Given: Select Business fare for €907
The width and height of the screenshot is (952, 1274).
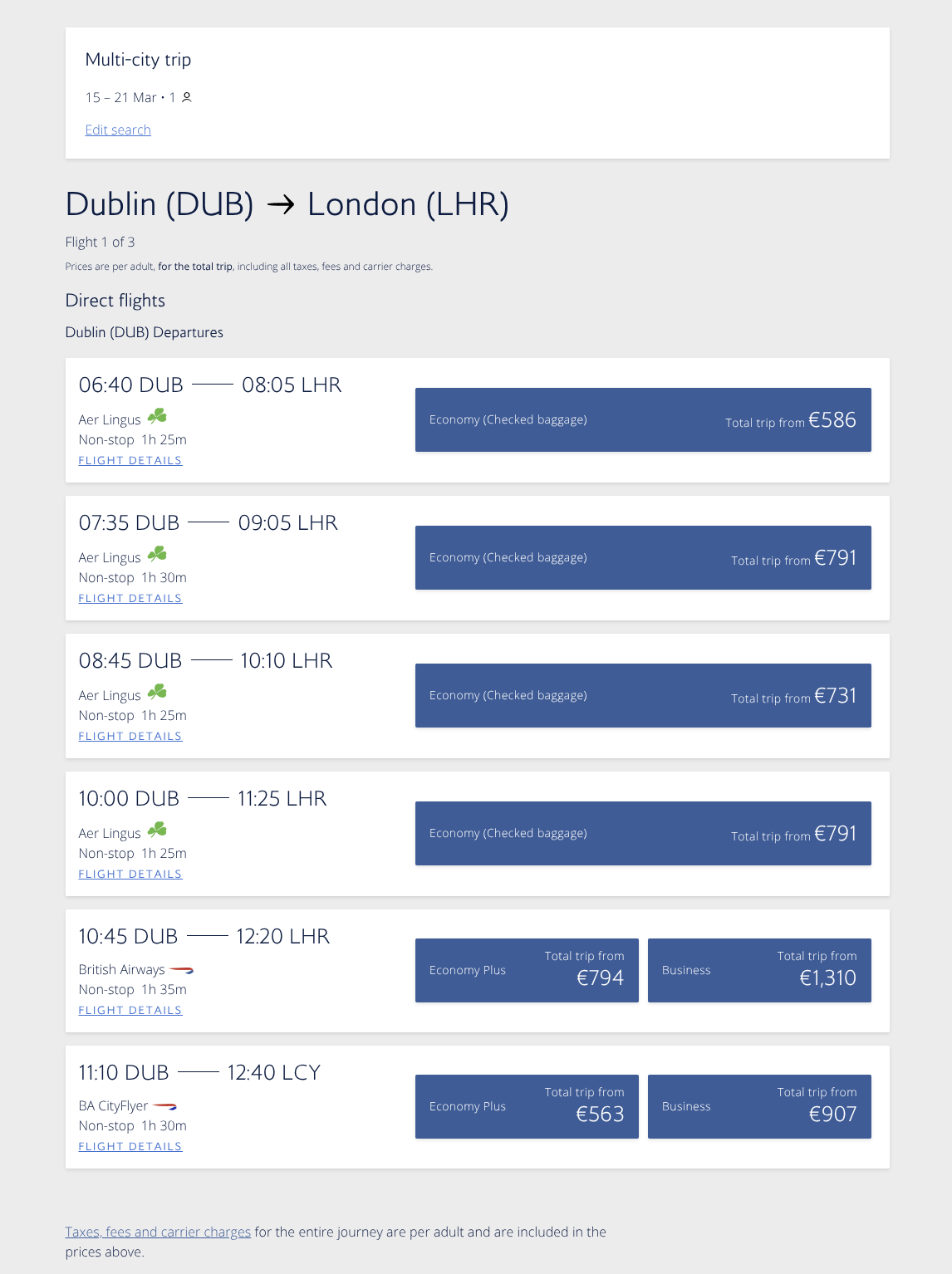Looking at the screenshot, I should tap(759, 1106).
